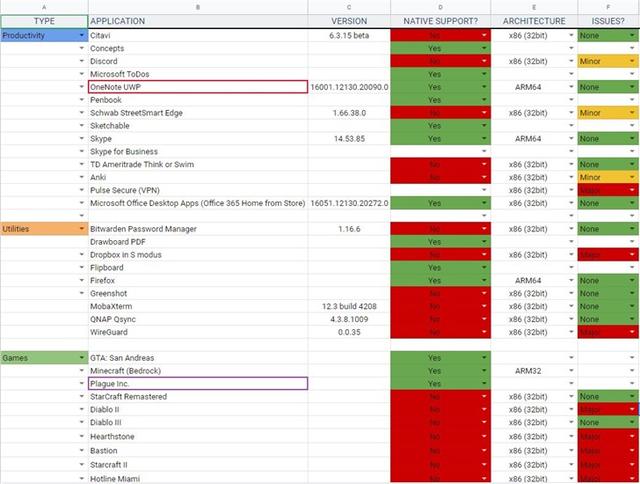Screen dimensions: 640x484
Task: Open issues dropdown for Dropbox in S modus
Action: 632,255
